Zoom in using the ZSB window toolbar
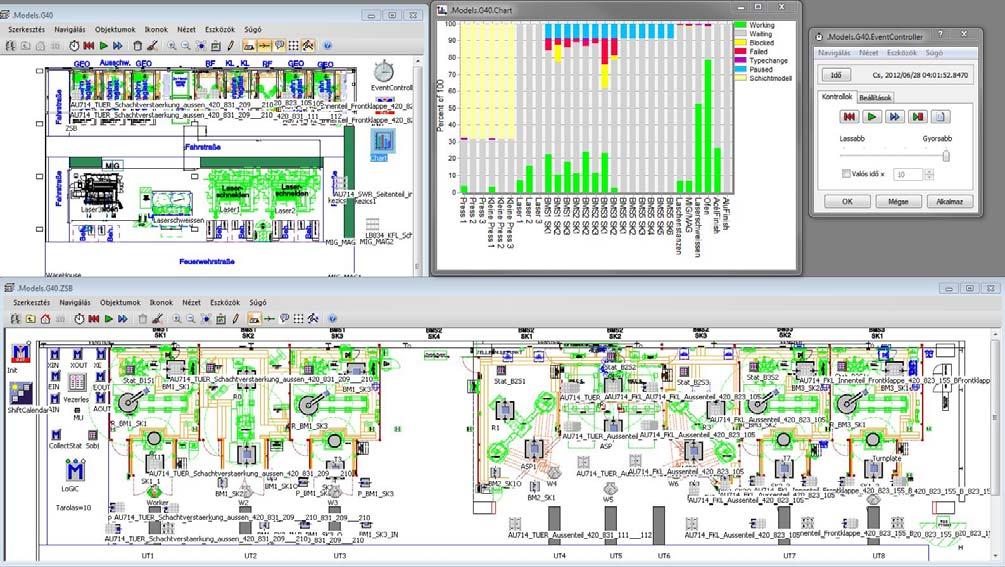This screenshot has height=567, width=1005. pyautogui.click(x=177, y=319)
